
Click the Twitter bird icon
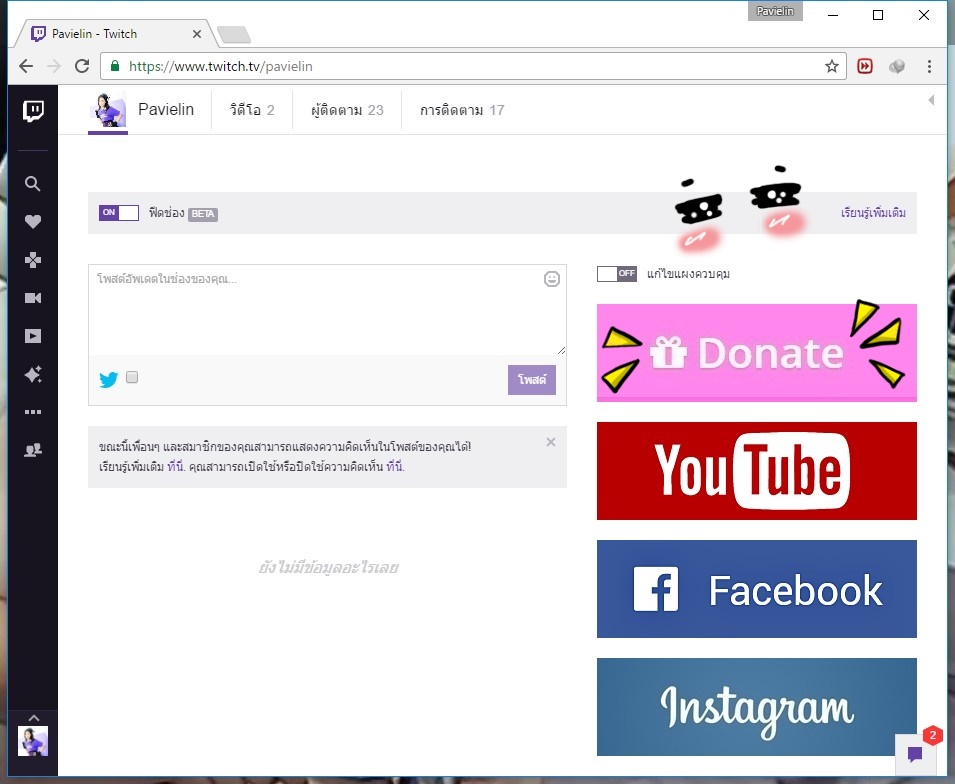(108, 380)
